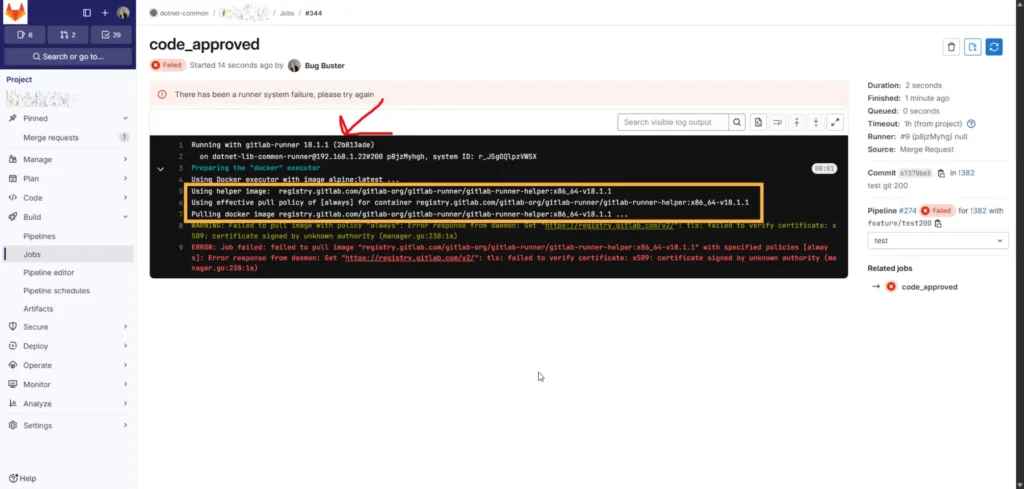The height and width of the screenshot is (489, 1024).
Task: Click the retry job icon button
Action: (x=994, y=47)
